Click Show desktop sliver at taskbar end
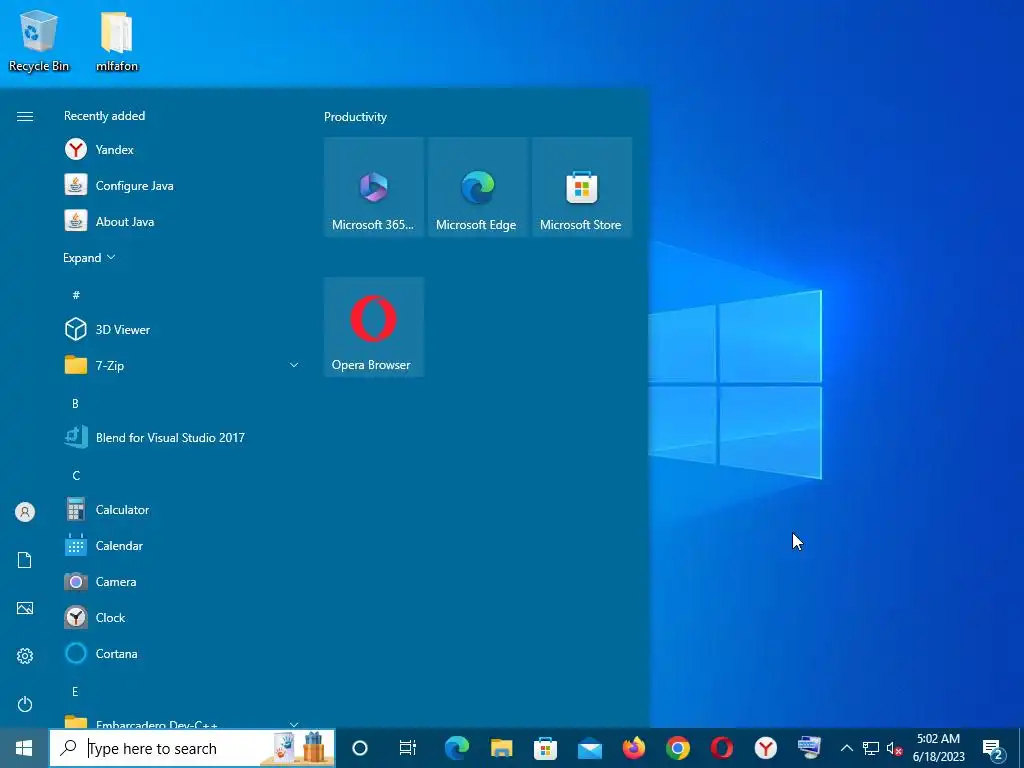Image resolution: width=1024 pixels, height=768 pixels. (x=1021, y=748)
